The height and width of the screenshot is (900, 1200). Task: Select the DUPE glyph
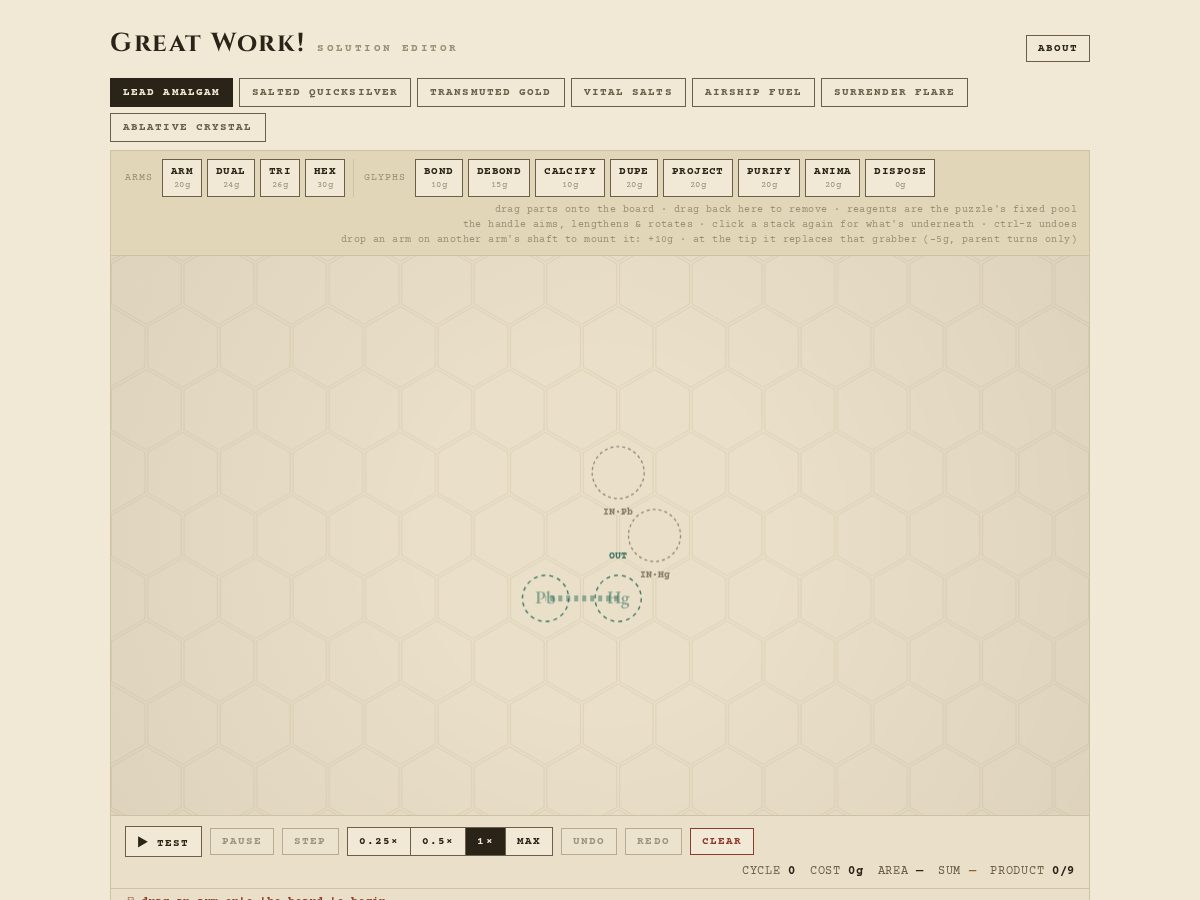click(634, 177)
